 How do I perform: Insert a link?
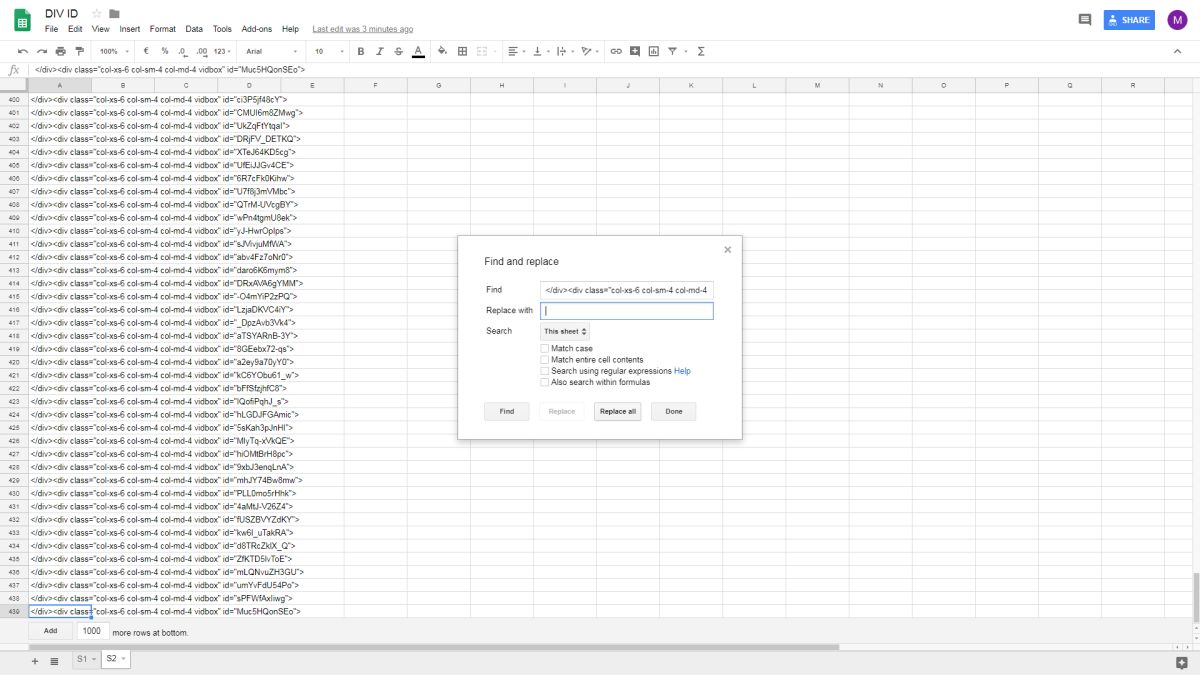click(616, 51)
